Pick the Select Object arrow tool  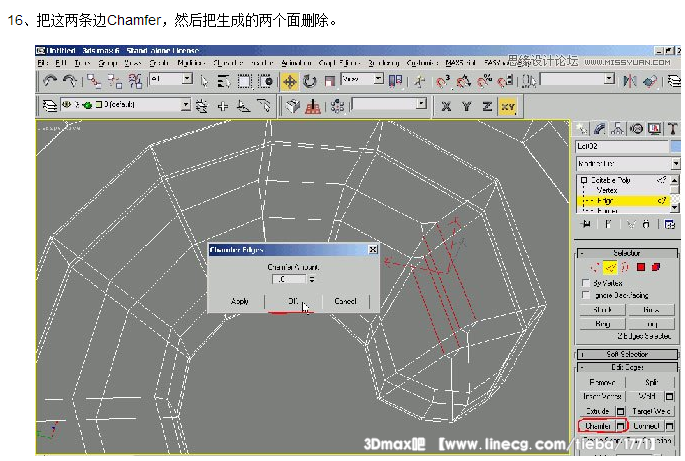[x=204, y=81]
